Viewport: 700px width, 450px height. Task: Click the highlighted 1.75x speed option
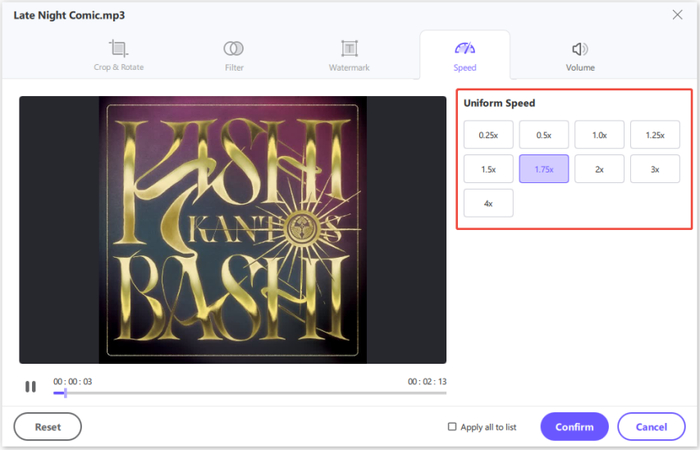pos(544,169)
